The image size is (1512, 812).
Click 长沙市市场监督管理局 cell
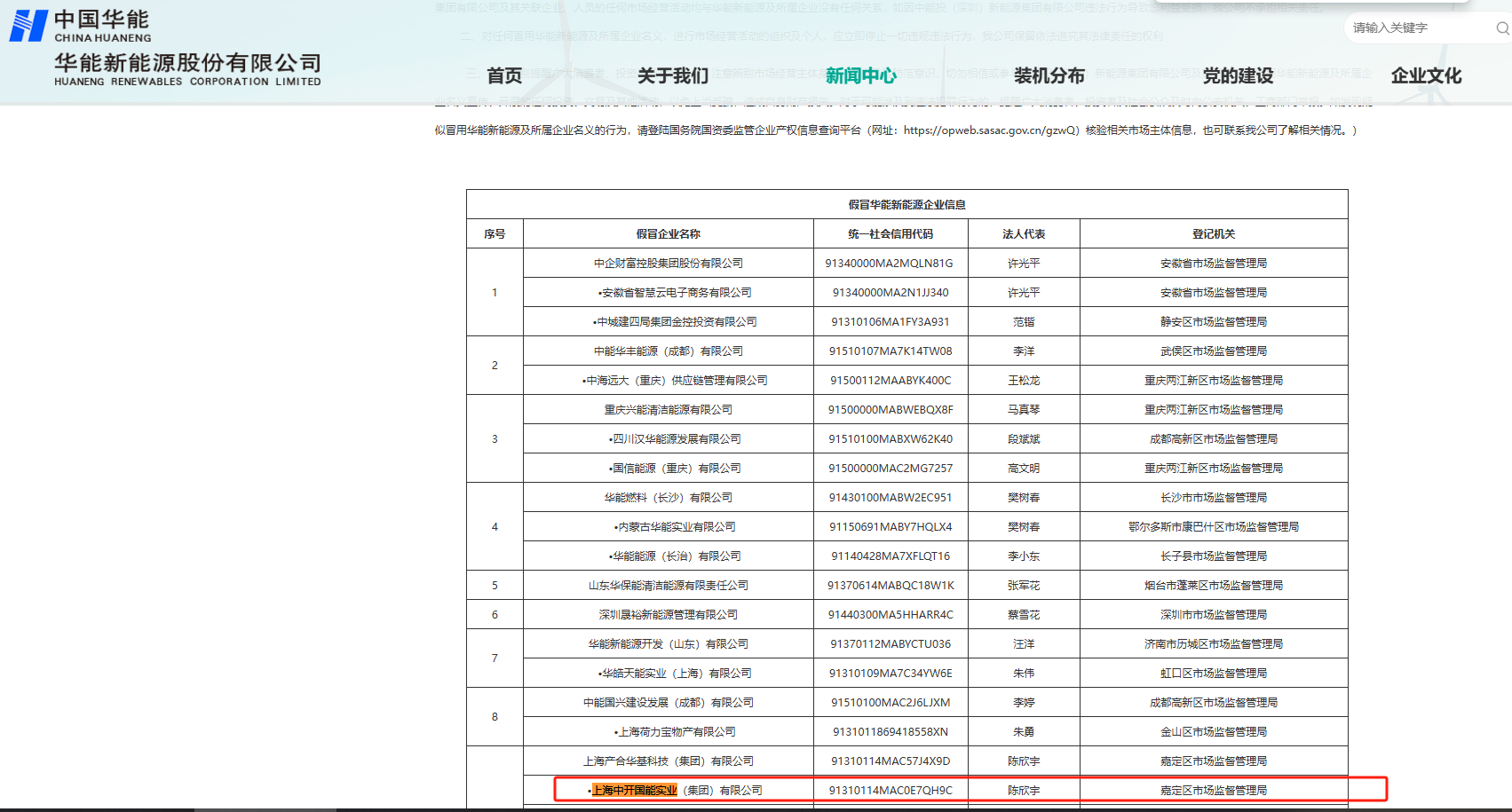1214,498
